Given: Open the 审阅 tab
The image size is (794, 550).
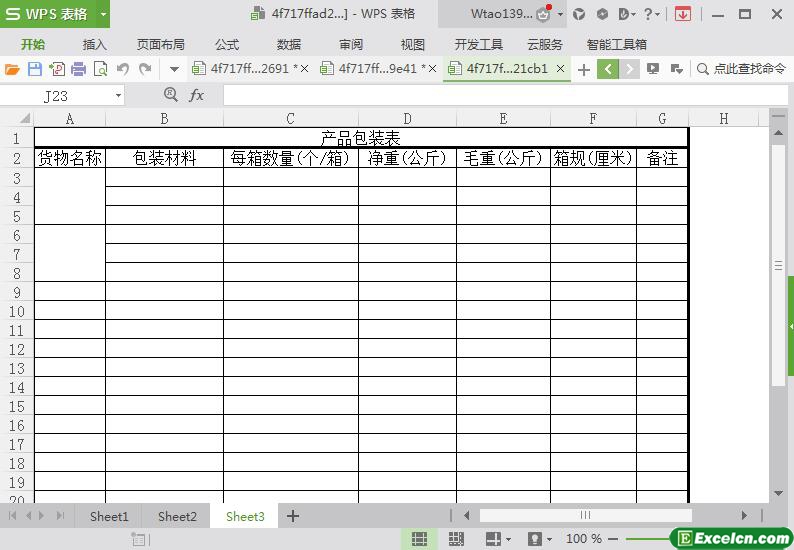Looking at the screenshot, I should [350, 45].
